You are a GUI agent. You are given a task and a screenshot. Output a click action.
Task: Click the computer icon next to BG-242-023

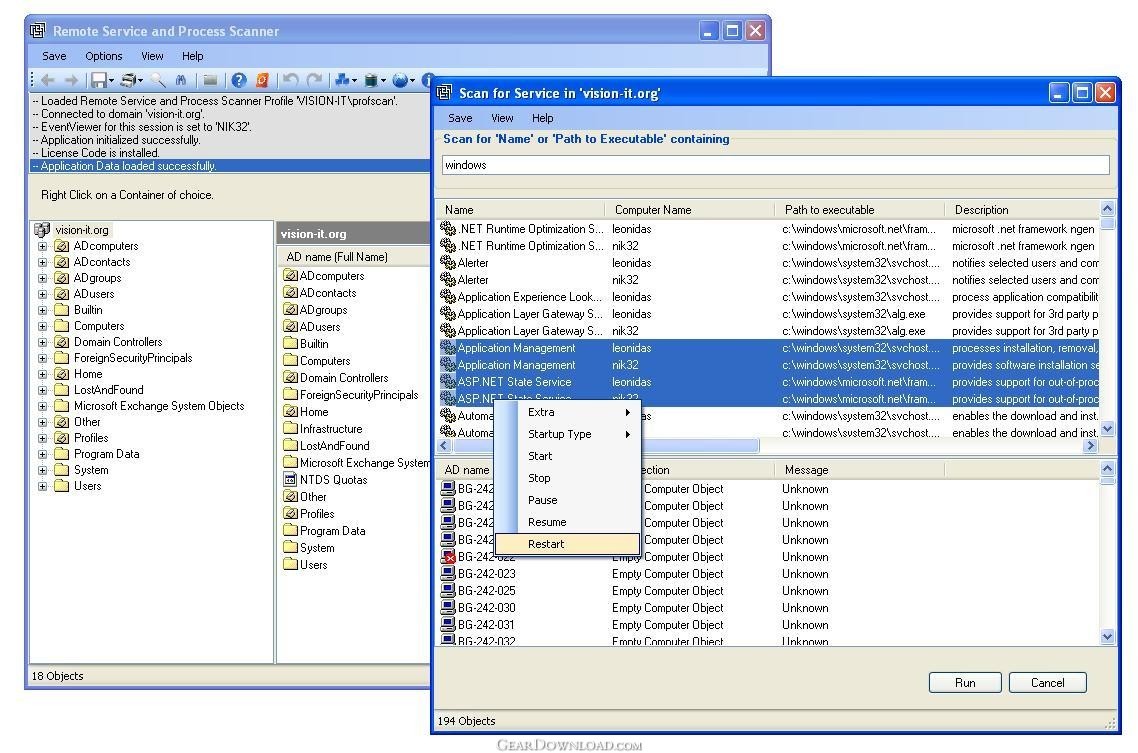coord(448,574)
